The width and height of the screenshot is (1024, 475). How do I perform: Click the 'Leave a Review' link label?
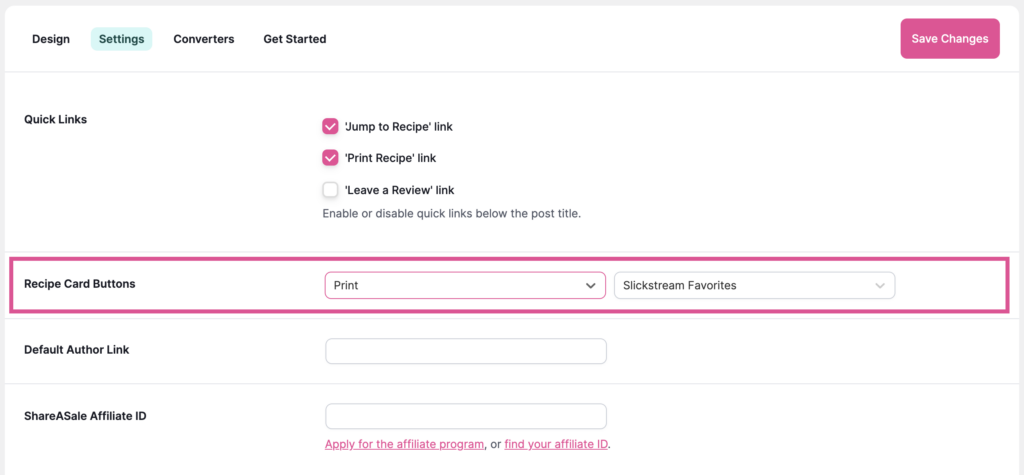coord(399,190)
